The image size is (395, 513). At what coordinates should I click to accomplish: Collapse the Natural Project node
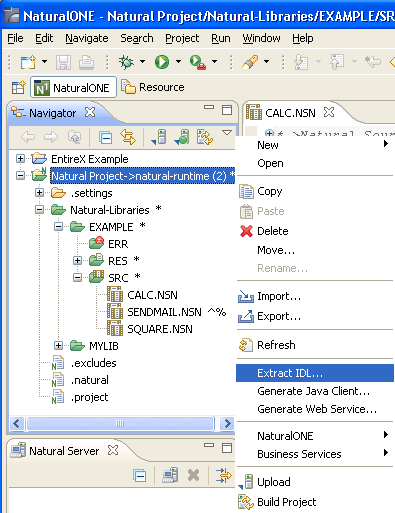click(20, 176)
